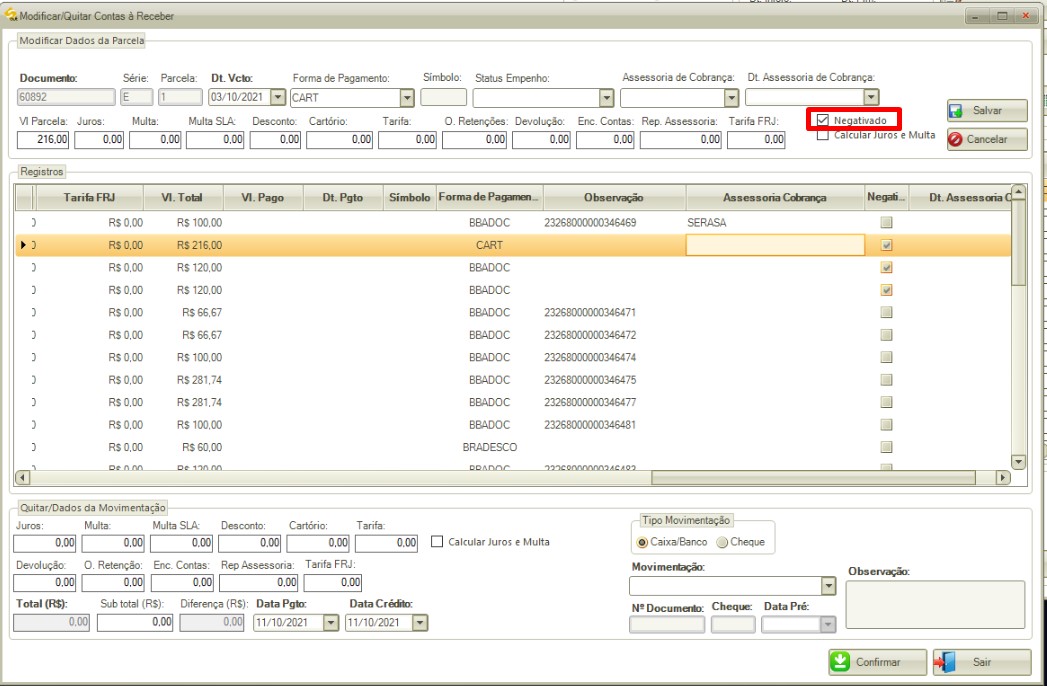Expand the Forma de Pagamento dropdown

click(407, 98)
